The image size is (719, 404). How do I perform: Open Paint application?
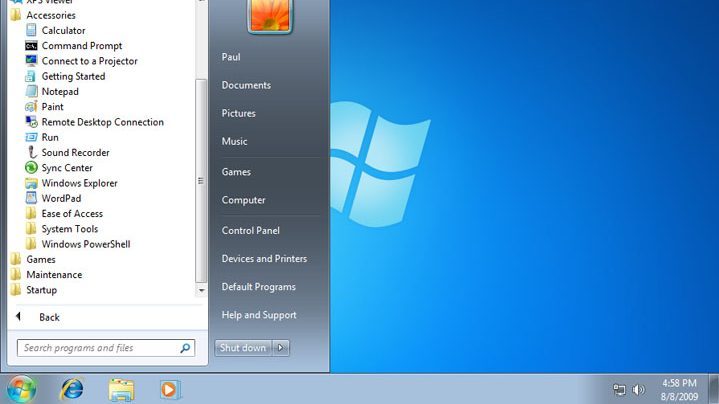coord(52,107)
